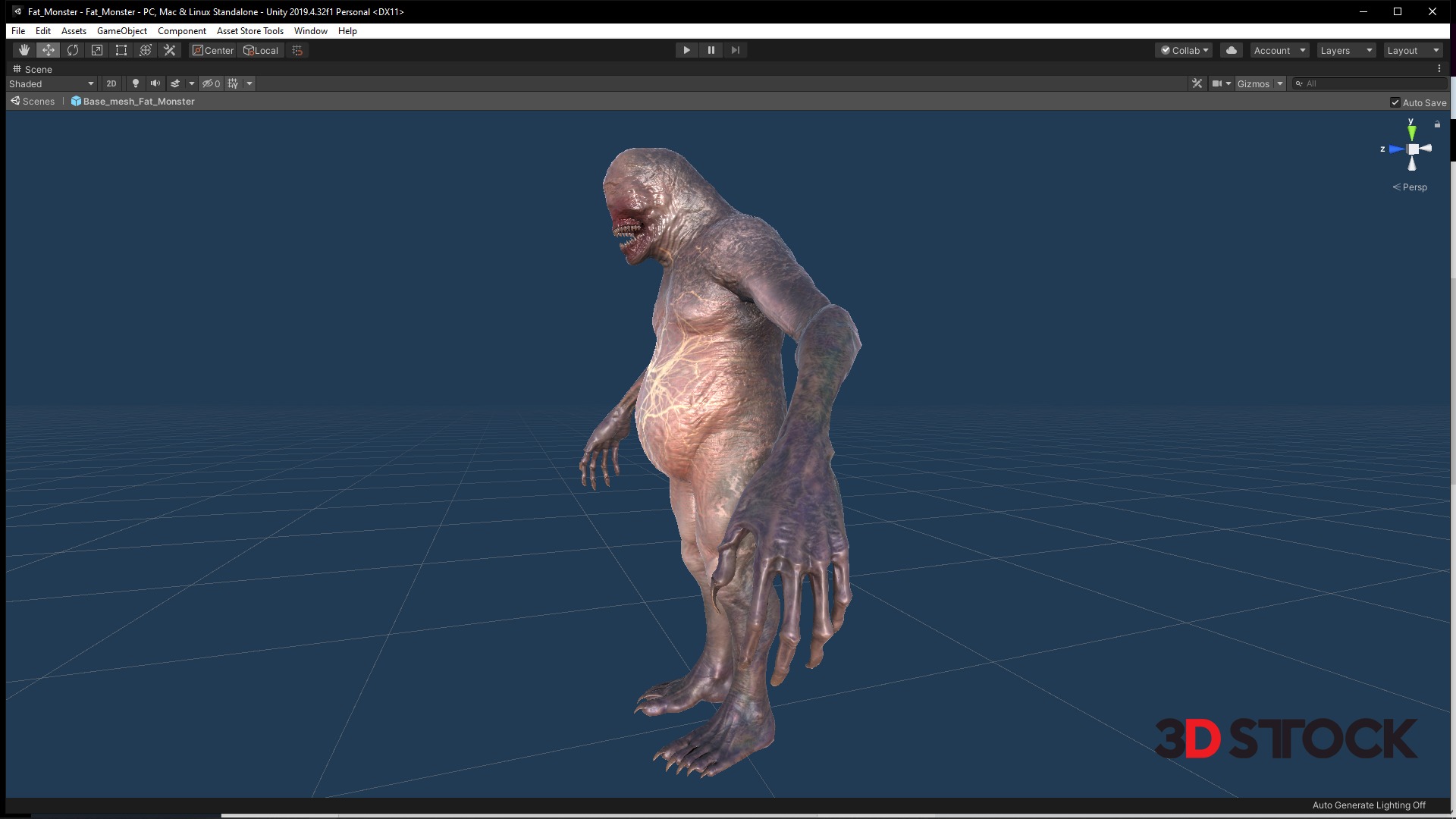Select the Rotate tool
This screenshot has width=1456, height=819.
click(x=73, y=50)
